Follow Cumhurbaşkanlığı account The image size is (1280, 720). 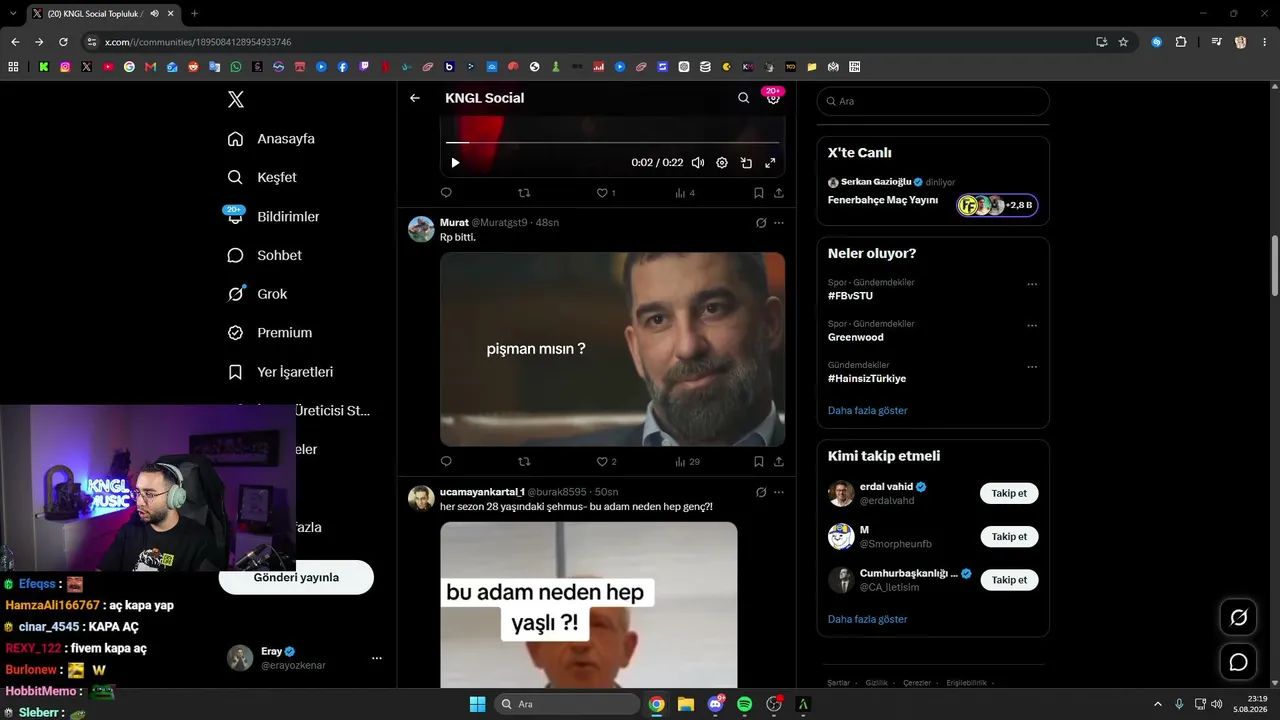pos(1009,579)
